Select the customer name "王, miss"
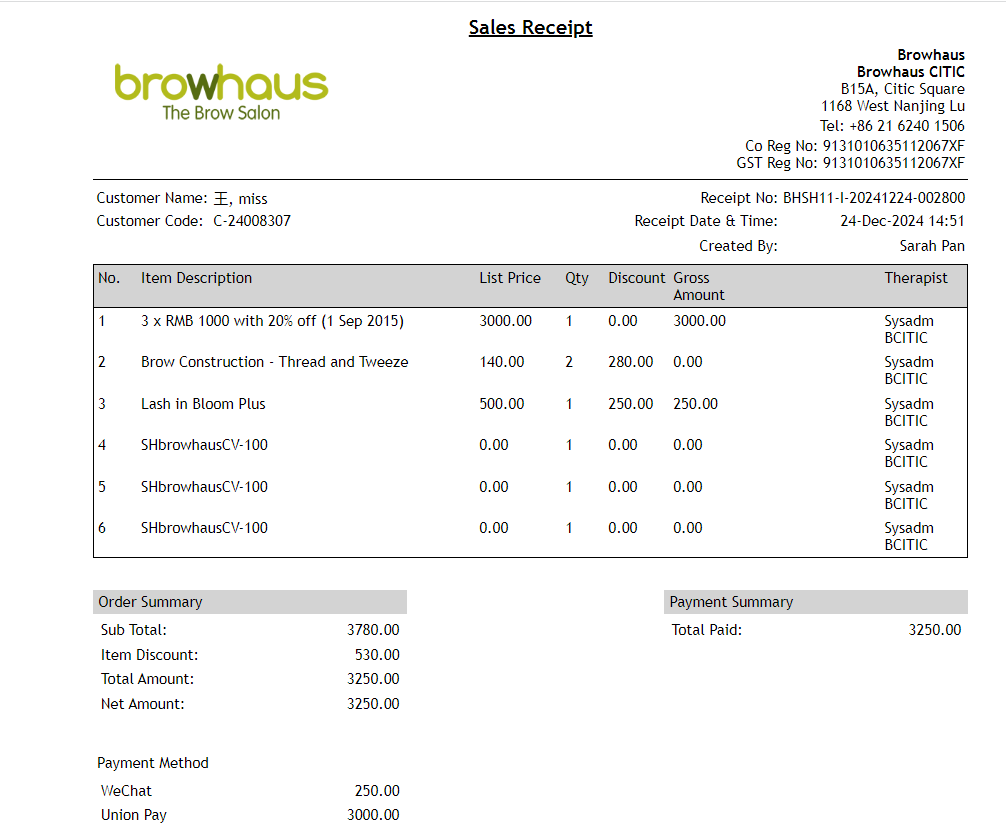This screenshot has height=834, width=1006. [x=241, y=198]
